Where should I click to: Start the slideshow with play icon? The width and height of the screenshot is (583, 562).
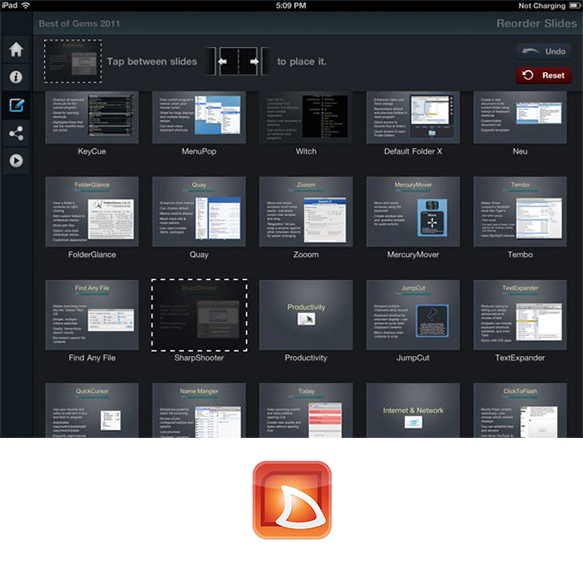[x=16, y=161]
